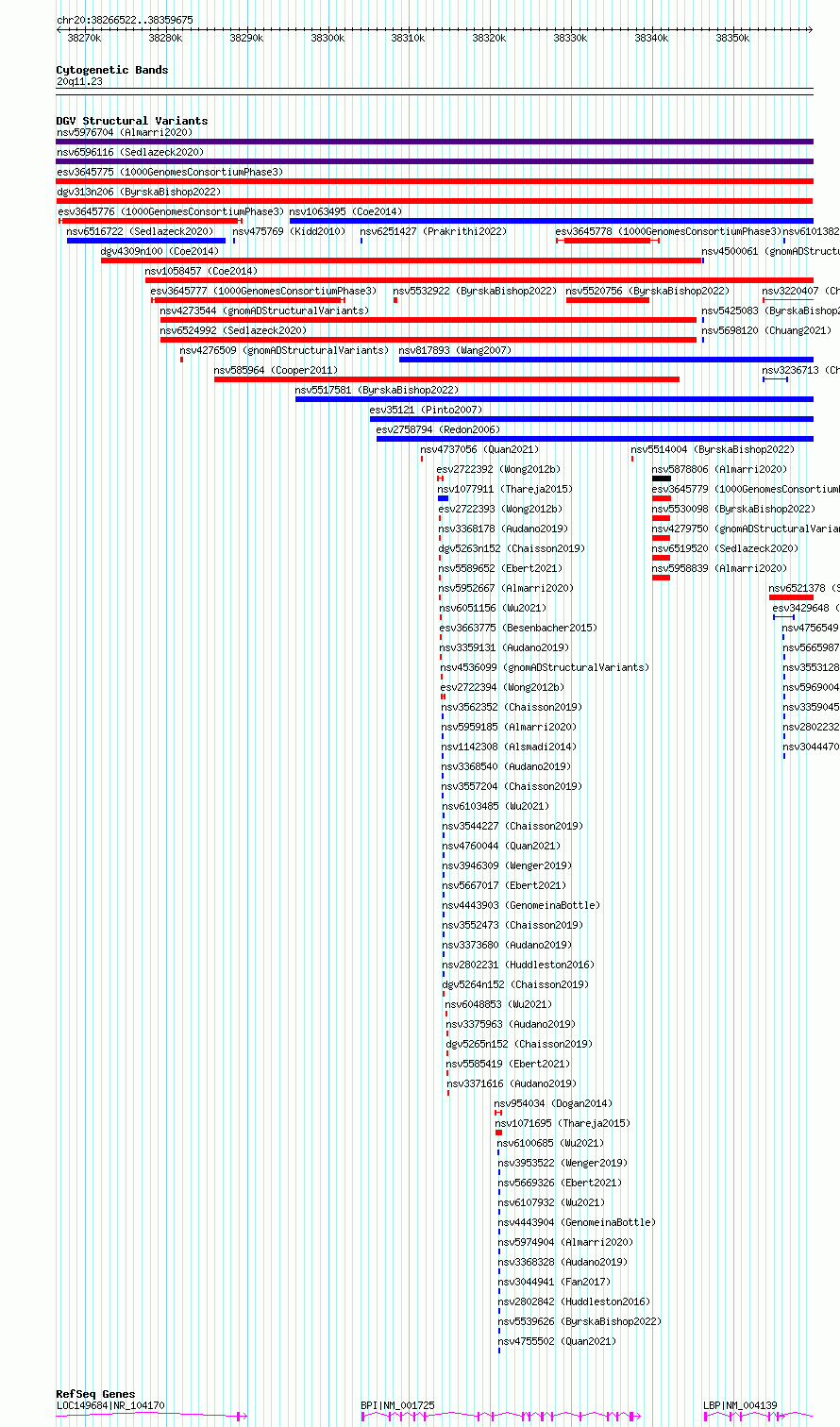Click nsv5520756 (ByrskaBishop2022) label
The width and height of the screenshot is (840, 1427).
(647, 291)
